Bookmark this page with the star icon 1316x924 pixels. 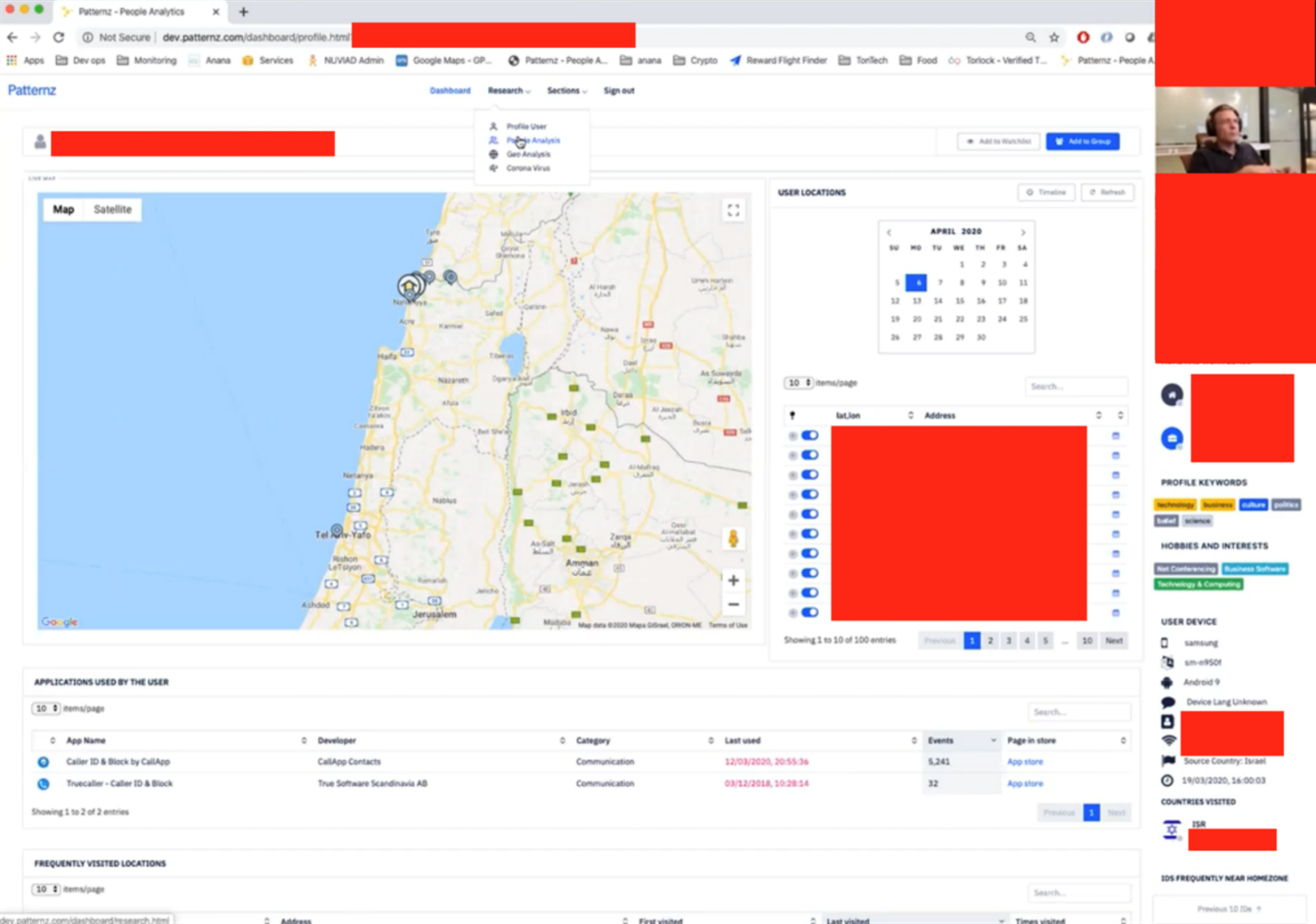(1055, 38)
